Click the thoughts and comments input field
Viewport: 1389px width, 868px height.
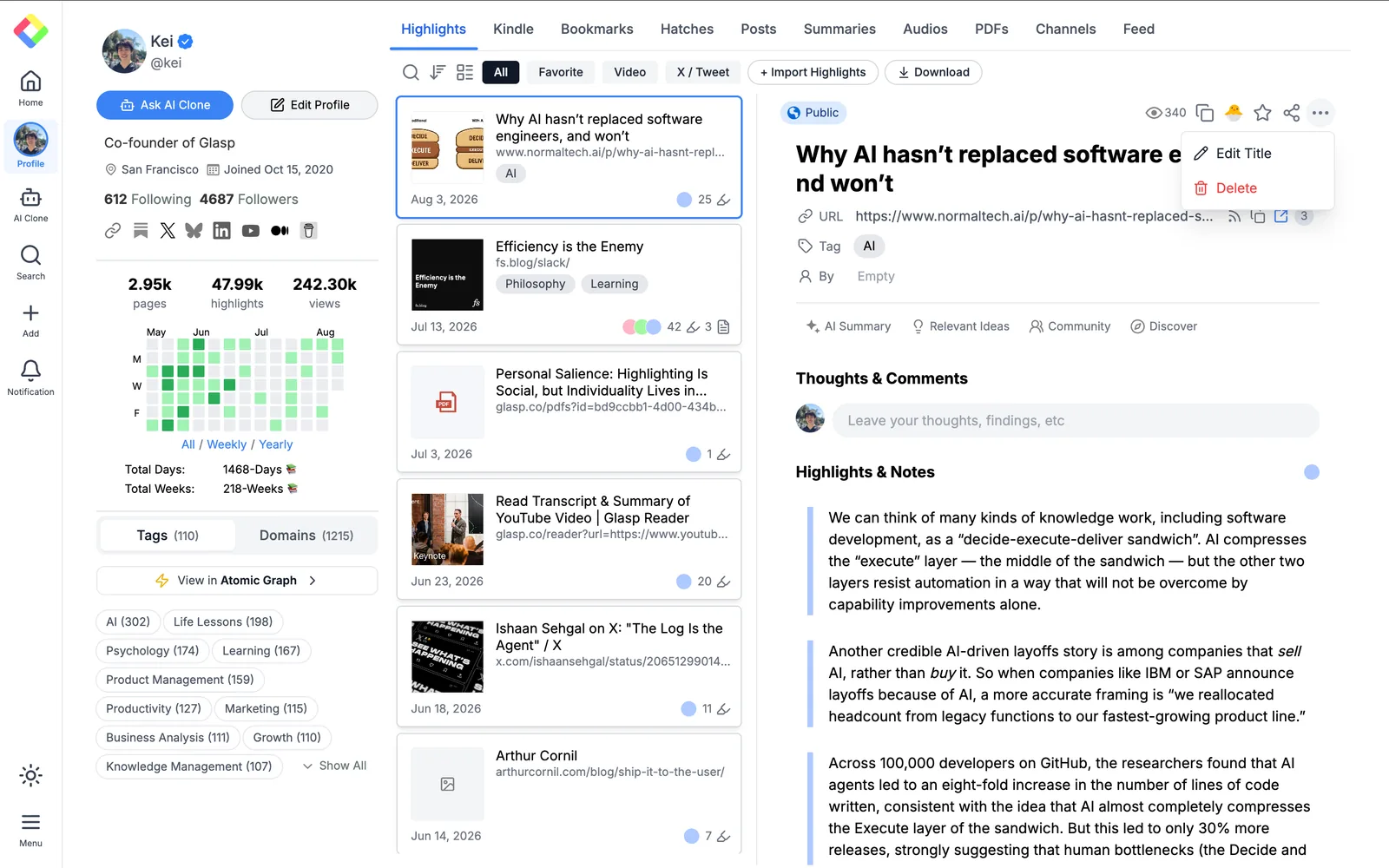pyautogui.click(x=1076, y=421)
